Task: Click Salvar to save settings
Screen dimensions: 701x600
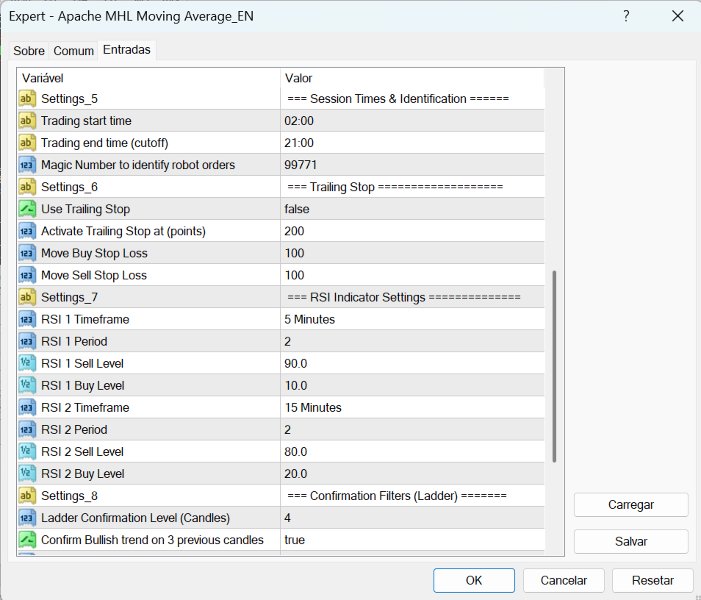Action: (631, 541)
